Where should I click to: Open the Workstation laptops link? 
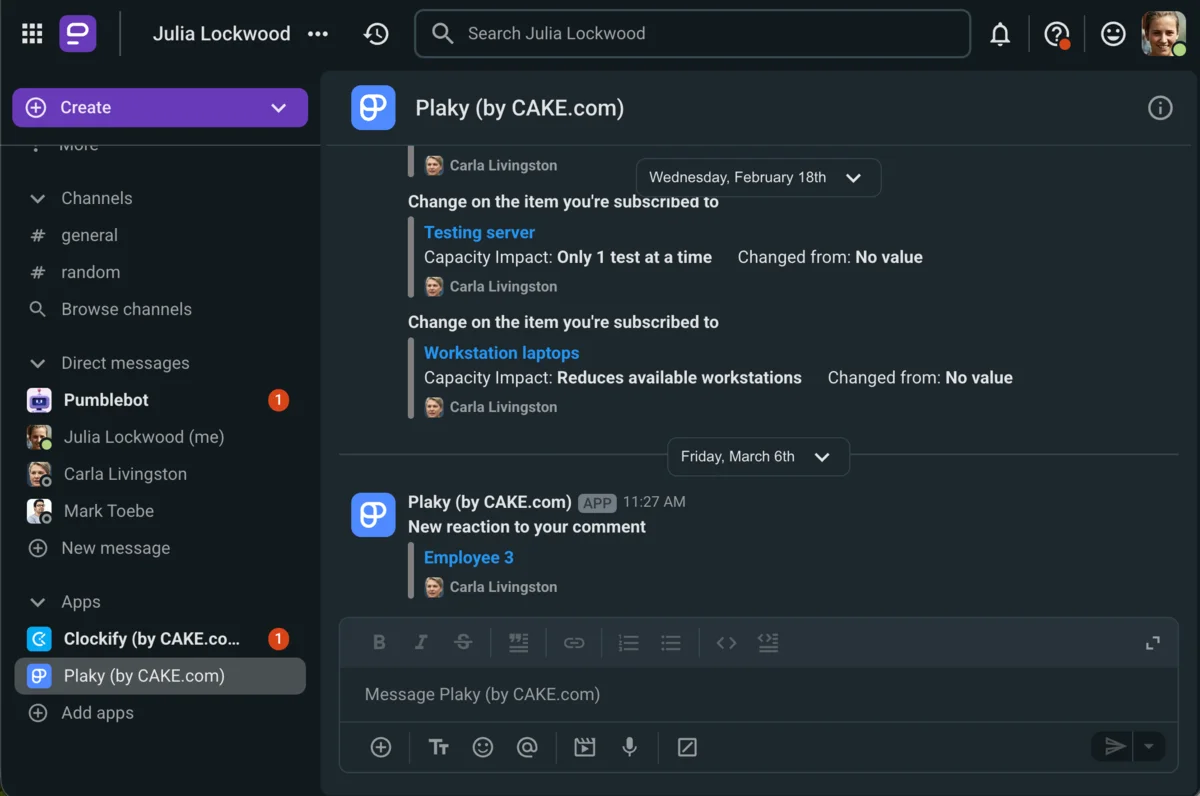click(x=501, y=354)
